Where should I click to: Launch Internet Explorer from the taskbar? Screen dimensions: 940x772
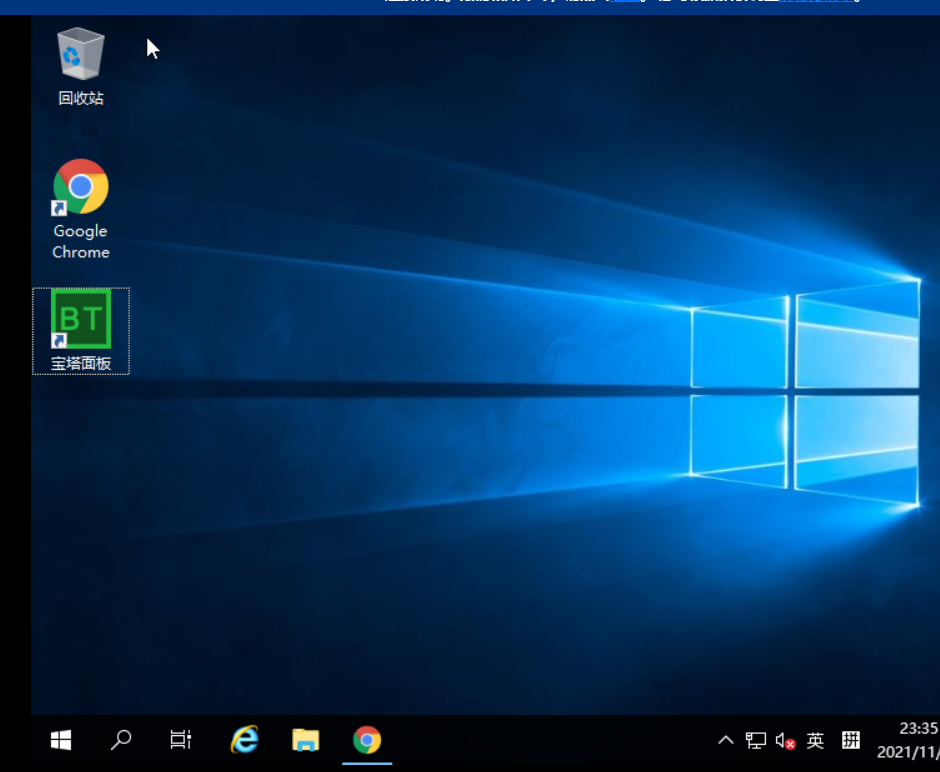pyautogui.click(x=245, y=740)
